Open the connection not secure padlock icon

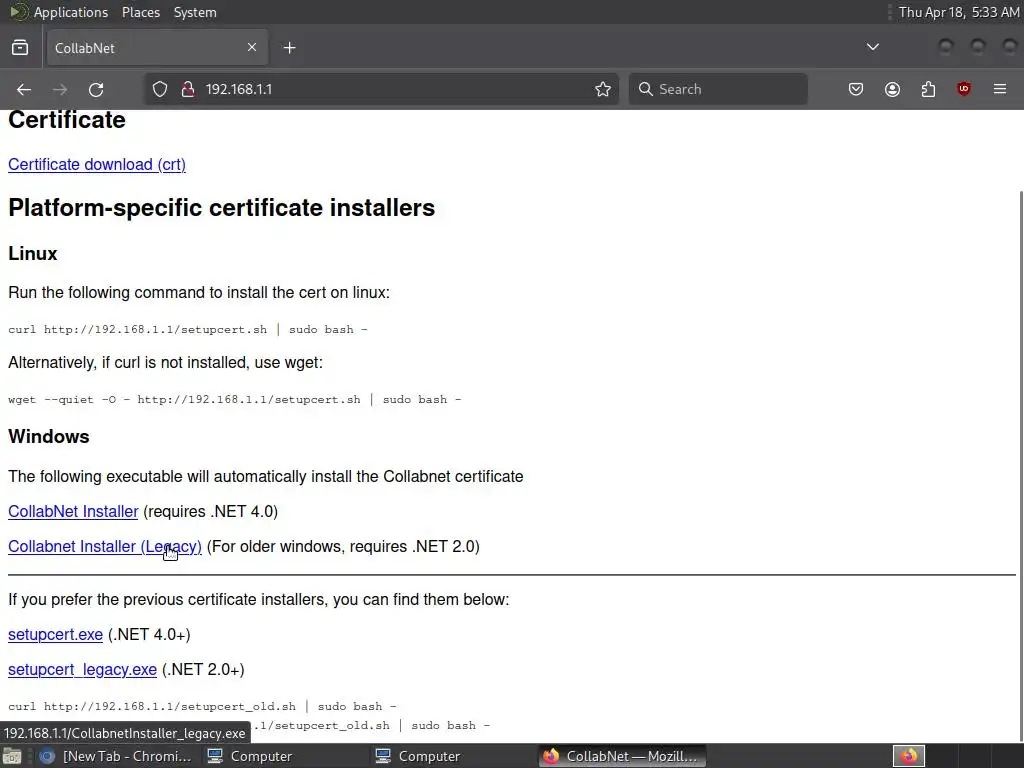[188, 89]
